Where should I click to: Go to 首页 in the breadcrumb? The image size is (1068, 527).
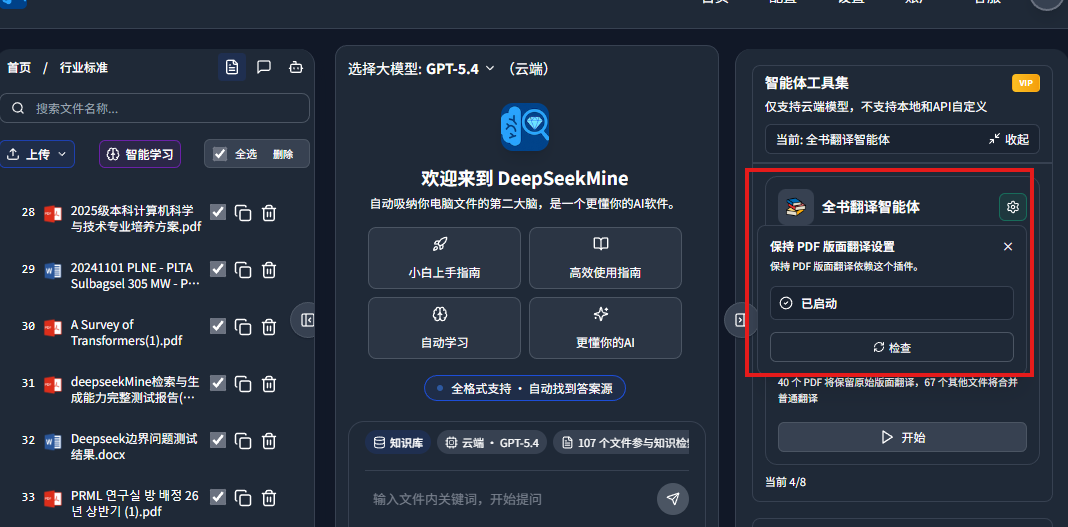pos(19,67)
